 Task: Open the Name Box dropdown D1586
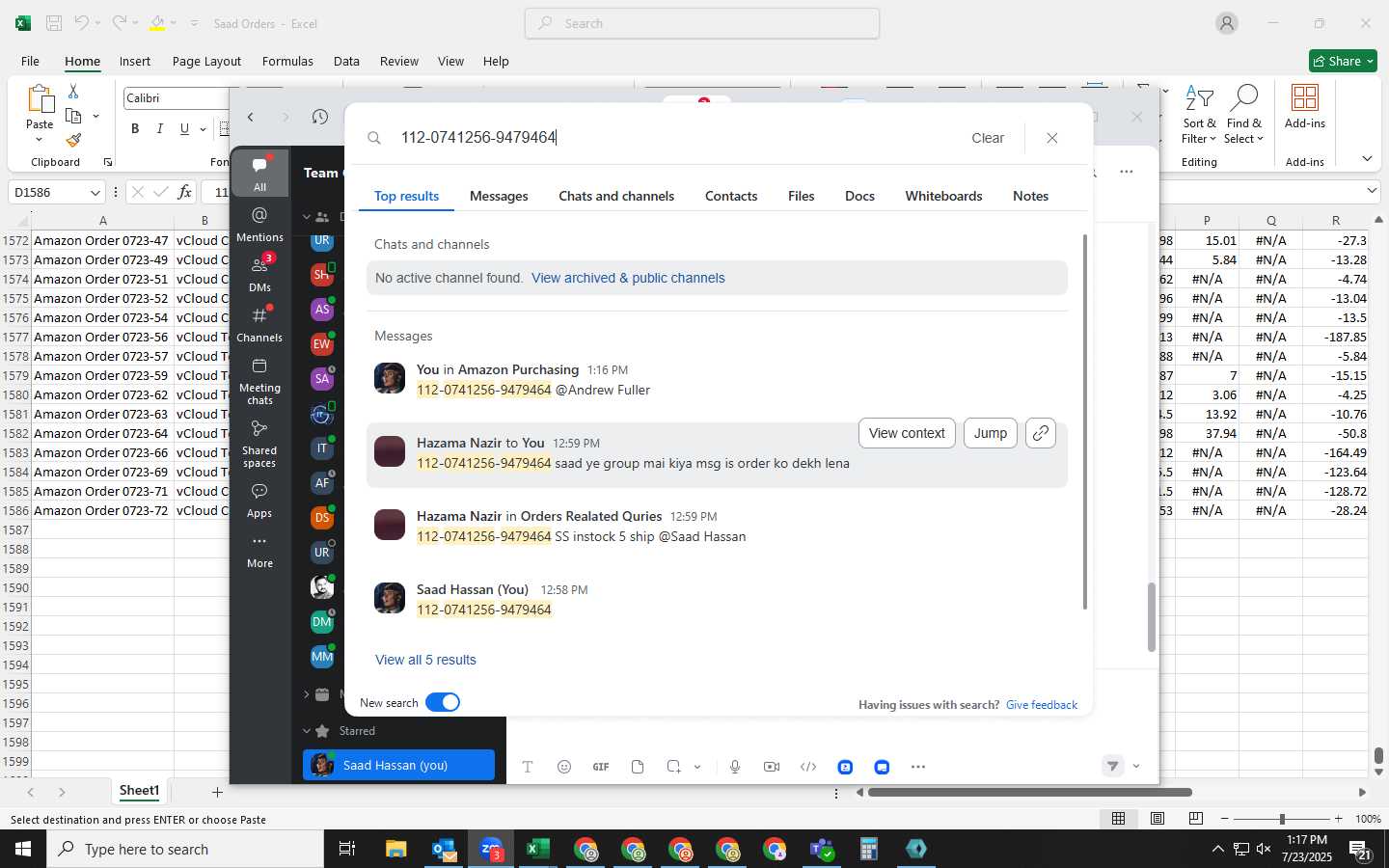pos(95,193)
